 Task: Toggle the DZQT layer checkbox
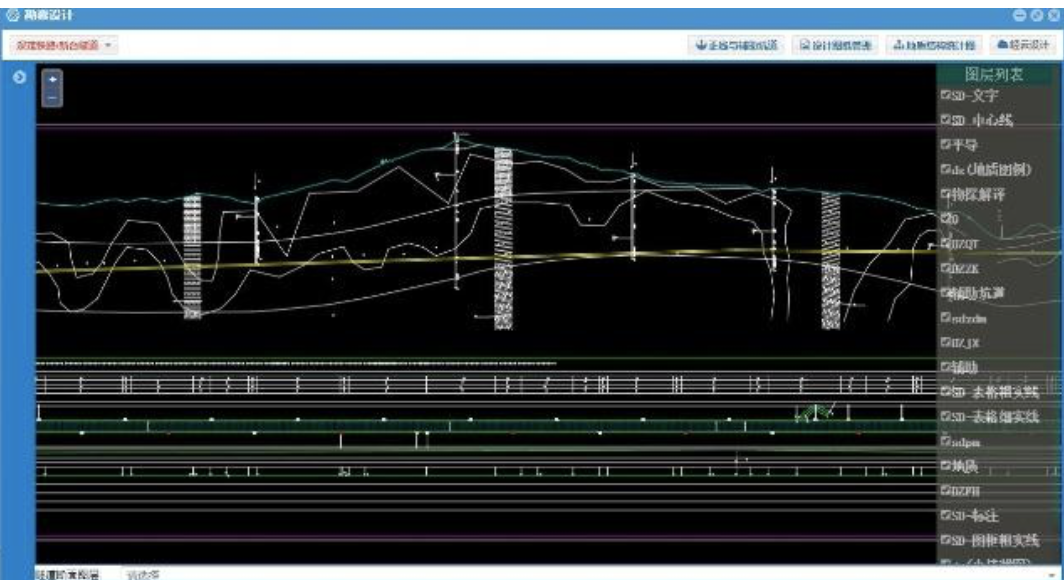945,244
